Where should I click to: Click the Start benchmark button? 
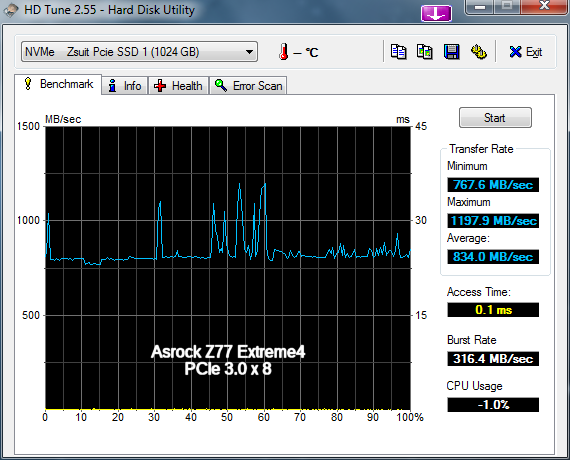click(495, 117)
